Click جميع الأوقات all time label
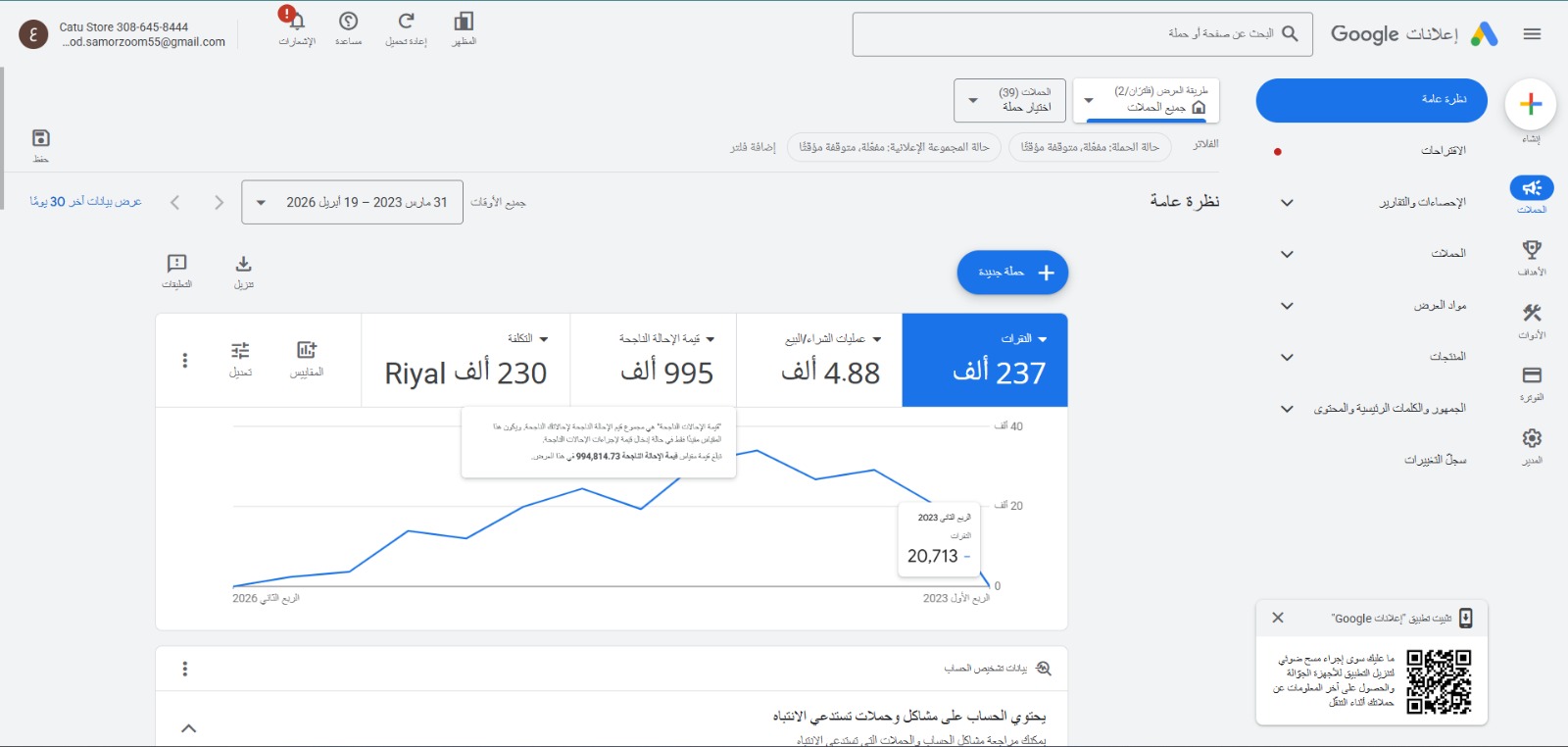This screenshot has width=1568, height=747. pyautogui.click(x=498, y=203)
